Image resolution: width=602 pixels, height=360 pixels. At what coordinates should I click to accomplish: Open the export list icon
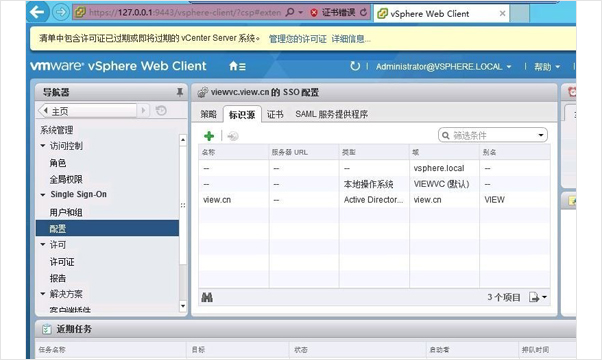(538, 297)
